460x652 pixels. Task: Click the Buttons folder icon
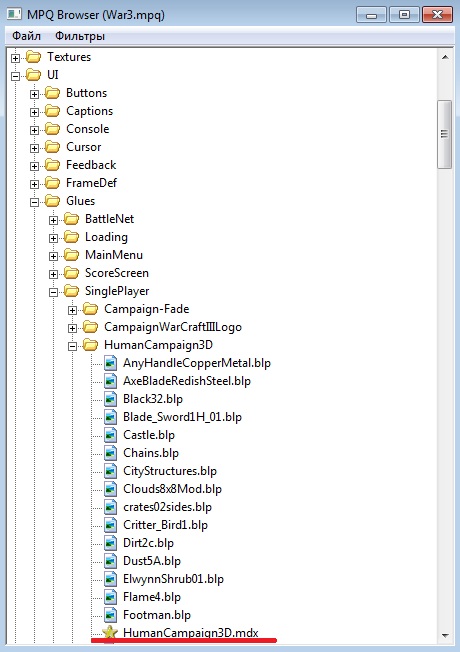click(52, 93)
